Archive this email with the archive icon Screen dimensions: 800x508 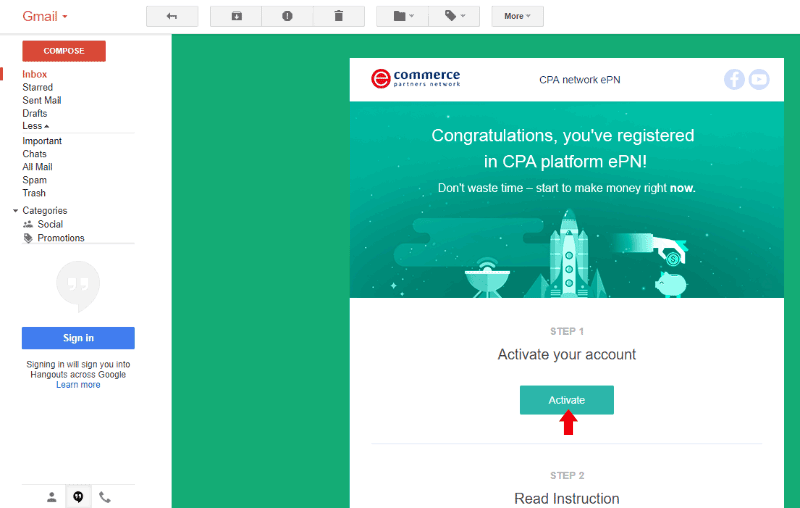[236, 16]
